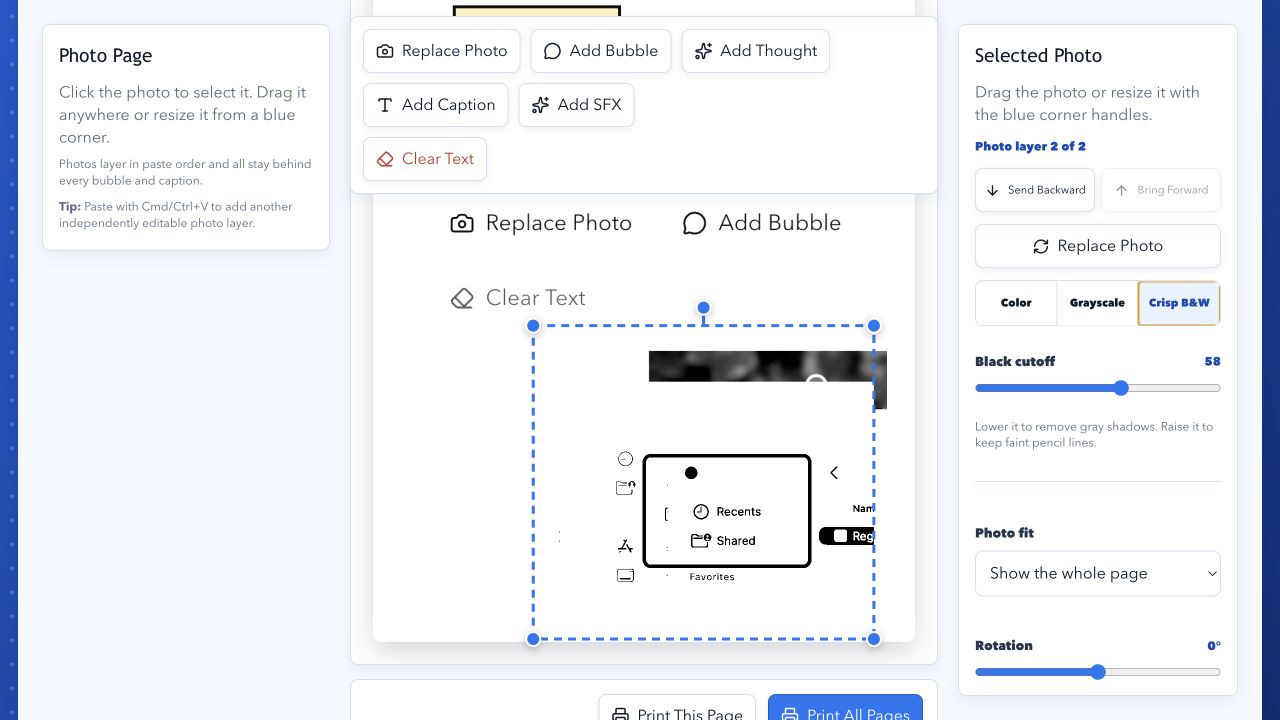Click the Black cutoff value 58
This screenshot has width=1280, height=720.
pyautogui.click(x=1212, y=362)
